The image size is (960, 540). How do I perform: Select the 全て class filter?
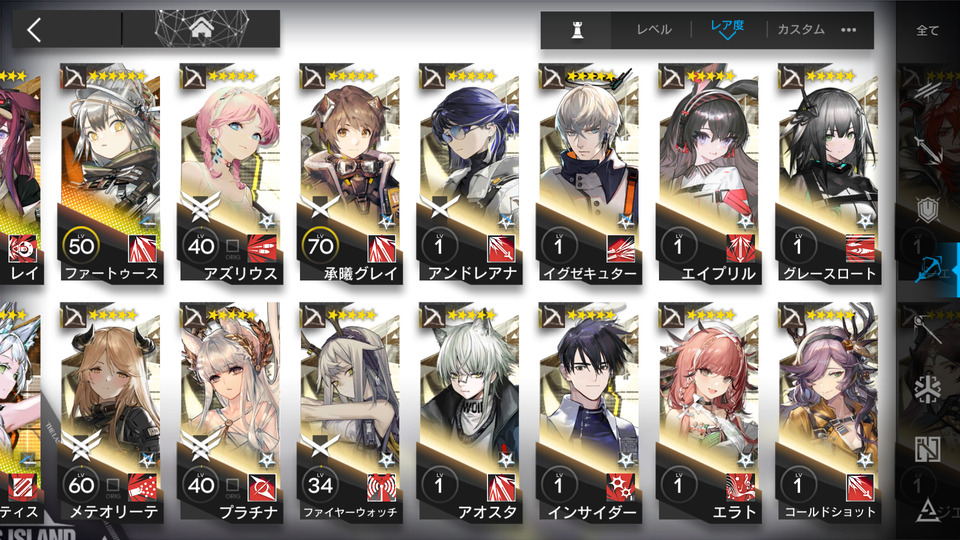[x=927, y=30]
